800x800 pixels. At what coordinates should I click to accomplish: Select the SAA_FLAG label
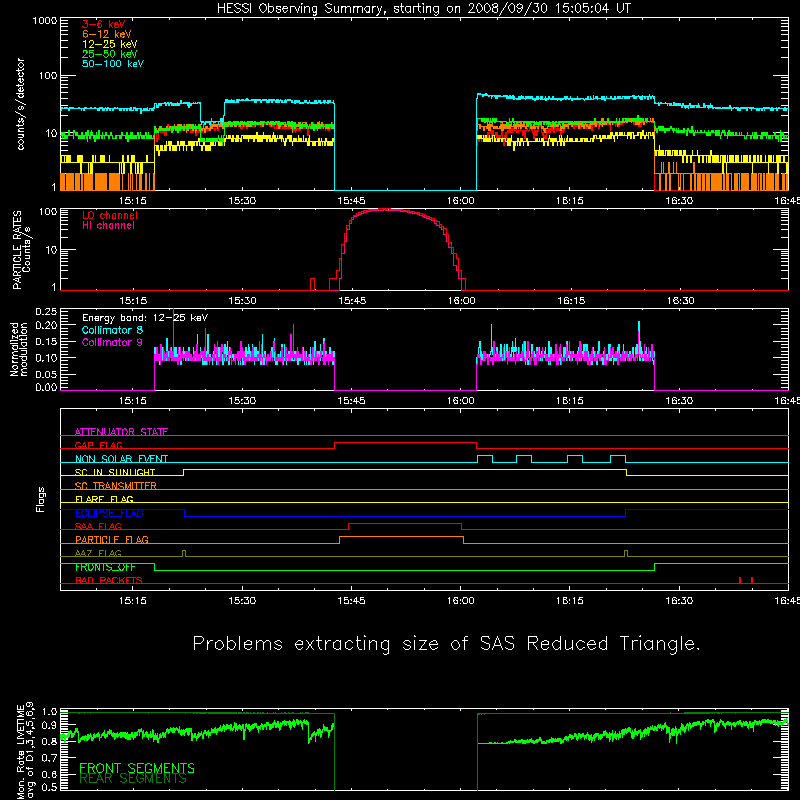click(98, 526)
